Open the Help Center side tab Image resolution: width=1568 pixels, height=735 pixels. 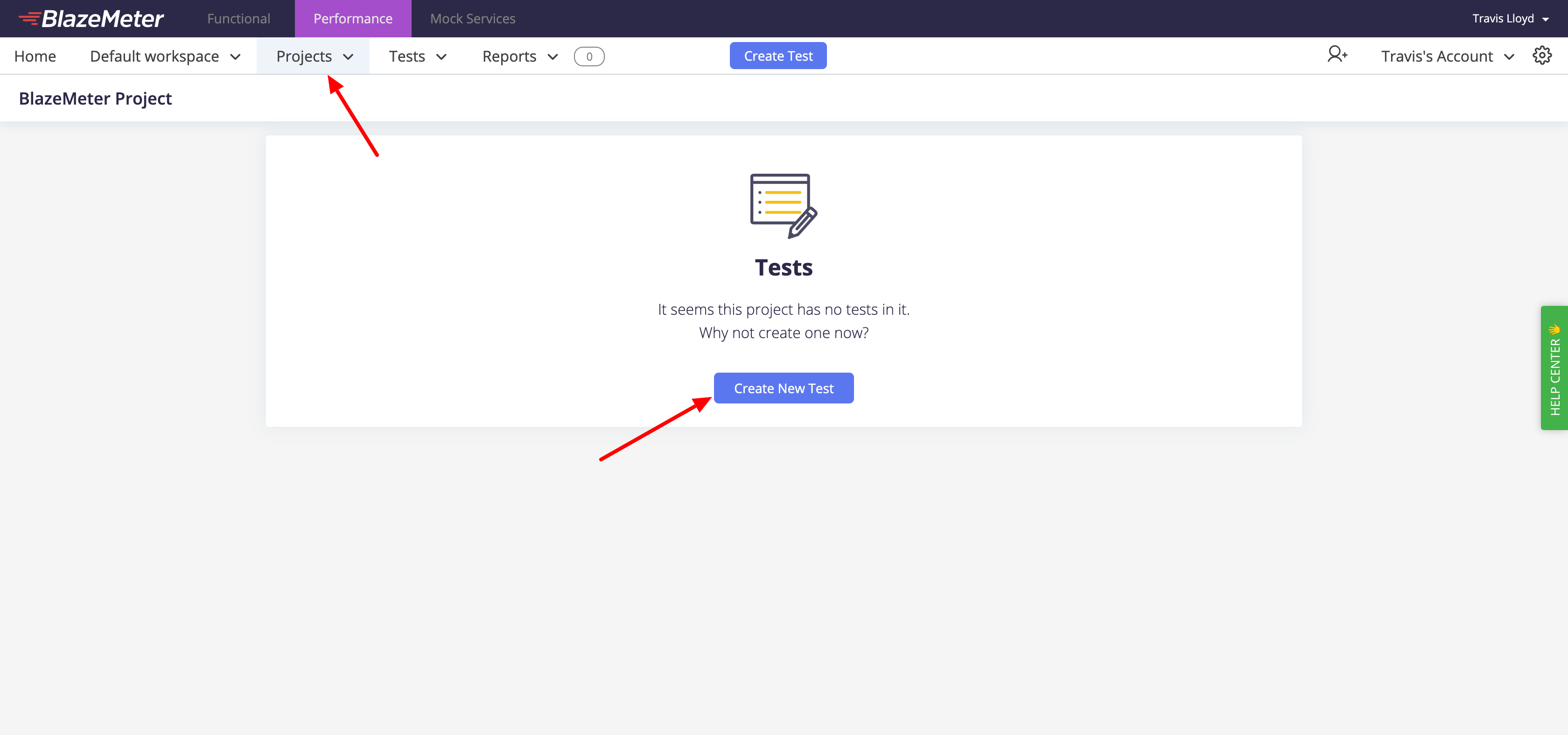[x=1554, y=368]
